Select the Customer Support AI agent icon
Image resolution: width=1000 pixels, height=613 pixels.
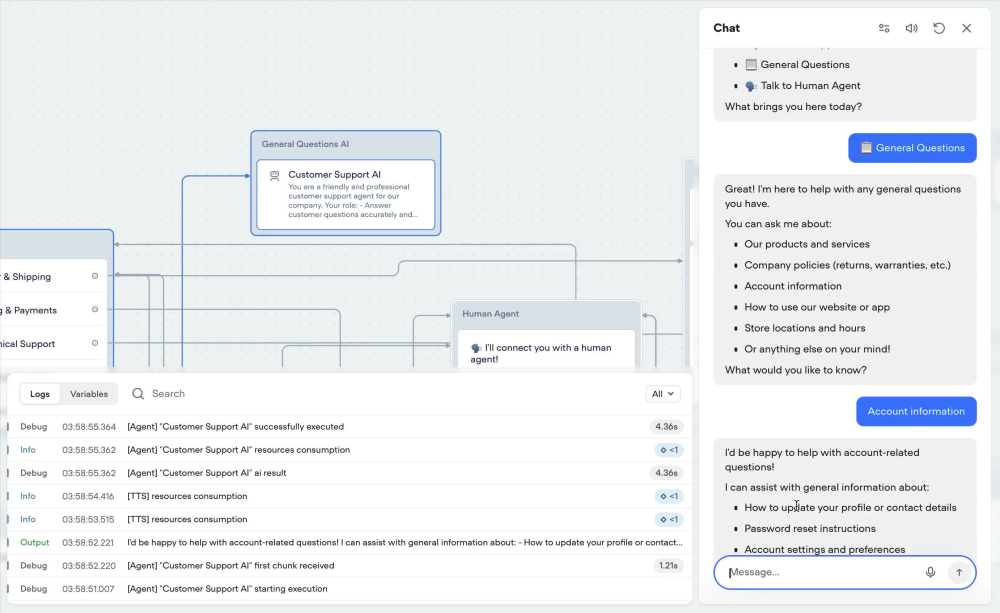click(x=275, y=175)
